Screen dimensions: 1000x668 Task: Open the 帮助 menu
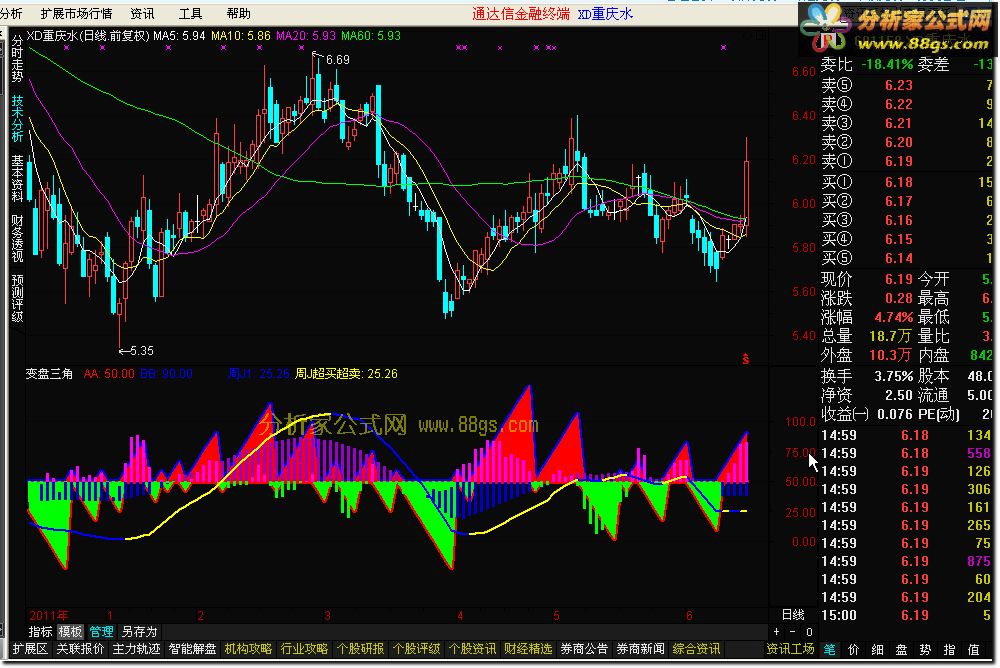[239, 13]
